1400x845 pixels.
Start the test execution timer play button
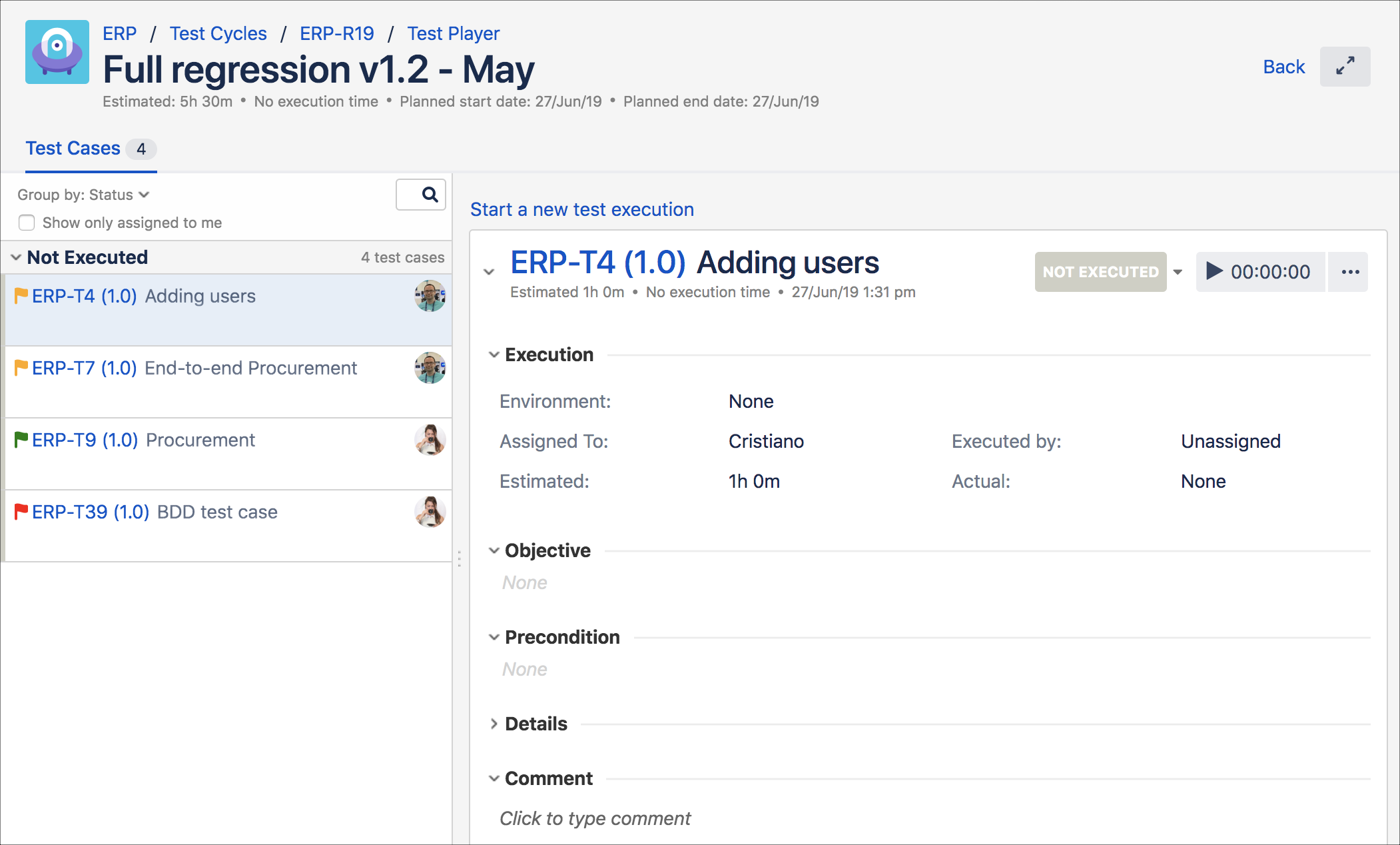click(x=1214, y=271)
